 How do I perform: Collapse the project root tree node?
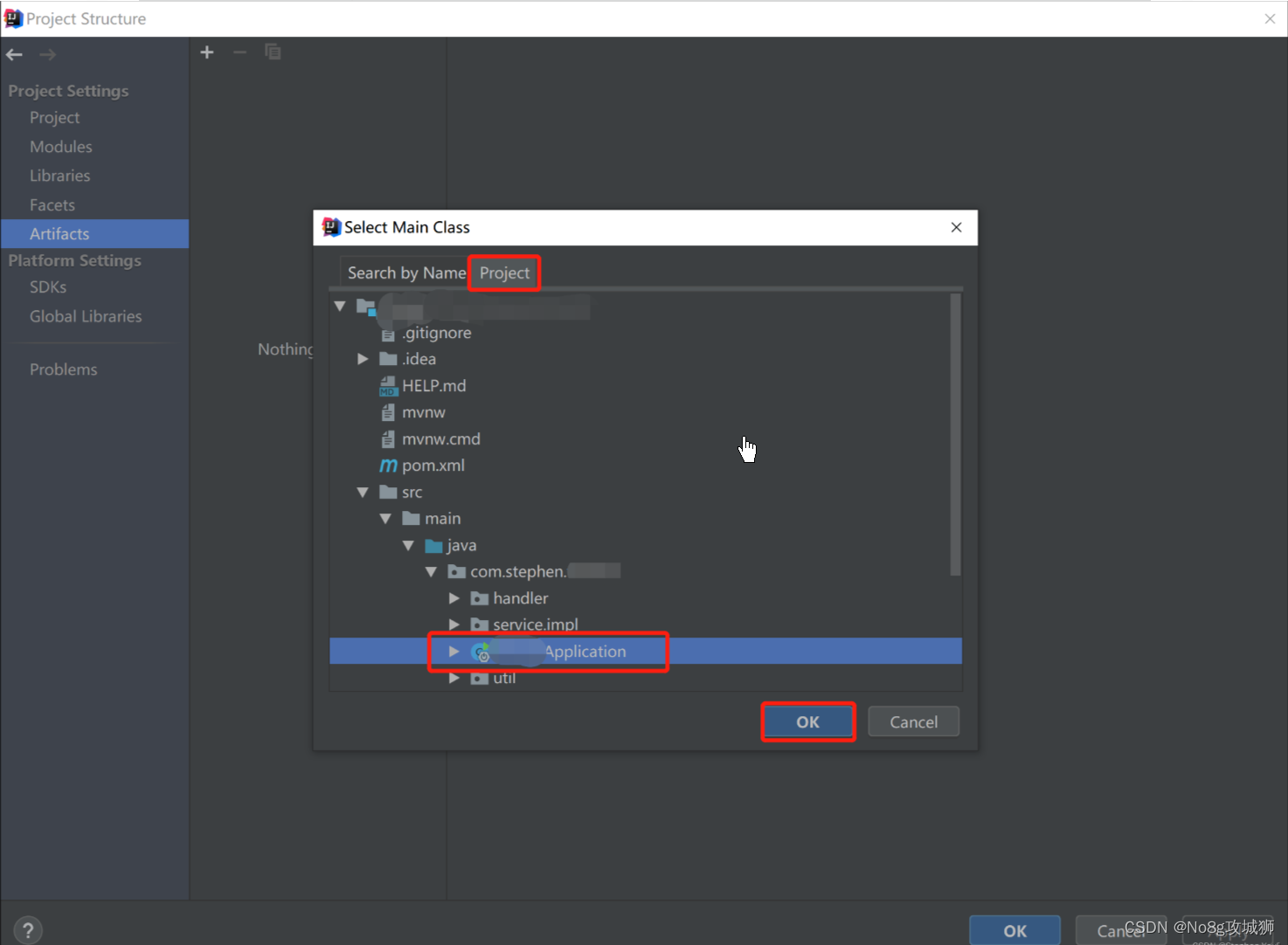tap(340, 307)
